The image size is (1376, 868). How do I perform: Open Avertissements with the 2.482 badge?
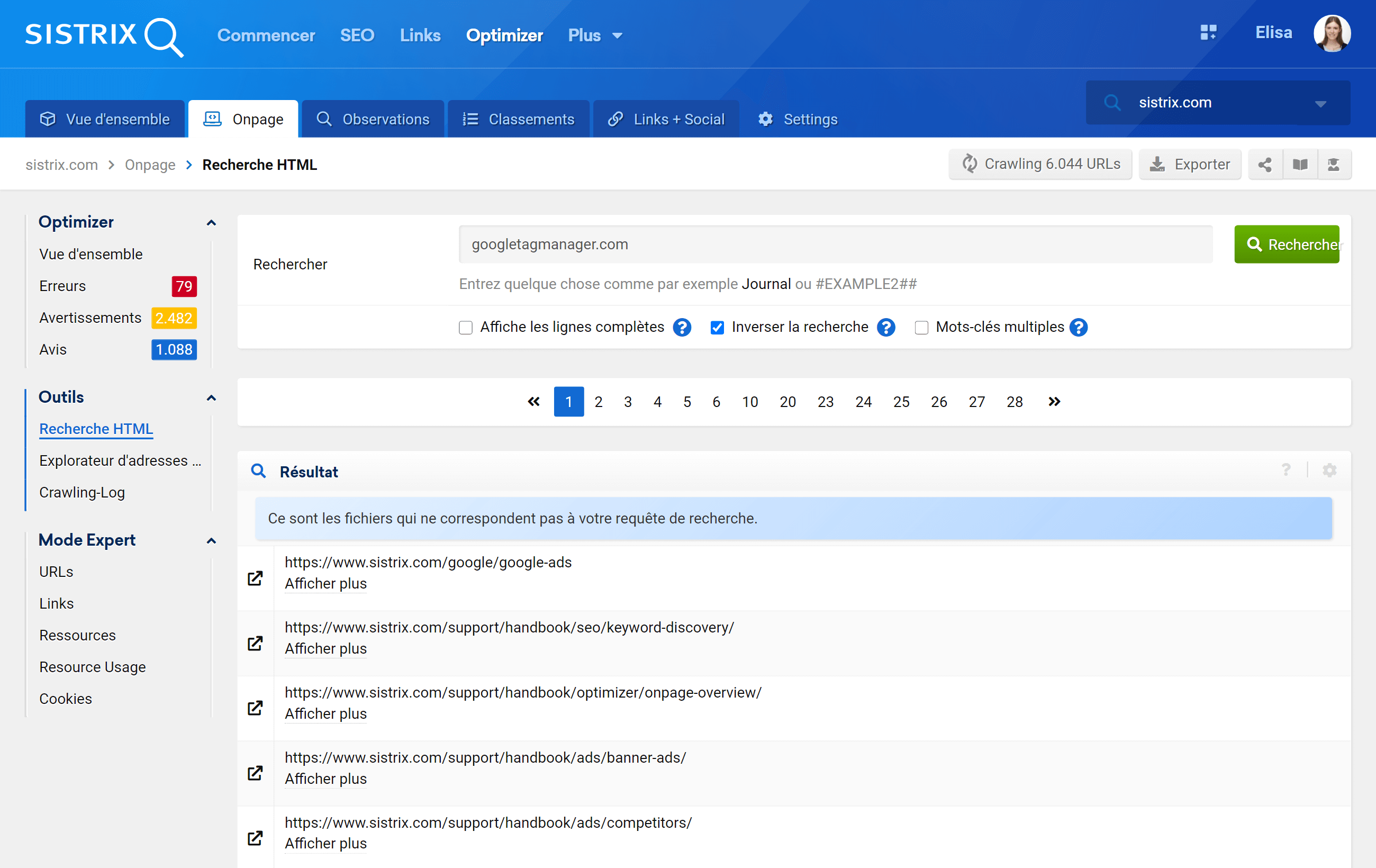click(117, 318)
